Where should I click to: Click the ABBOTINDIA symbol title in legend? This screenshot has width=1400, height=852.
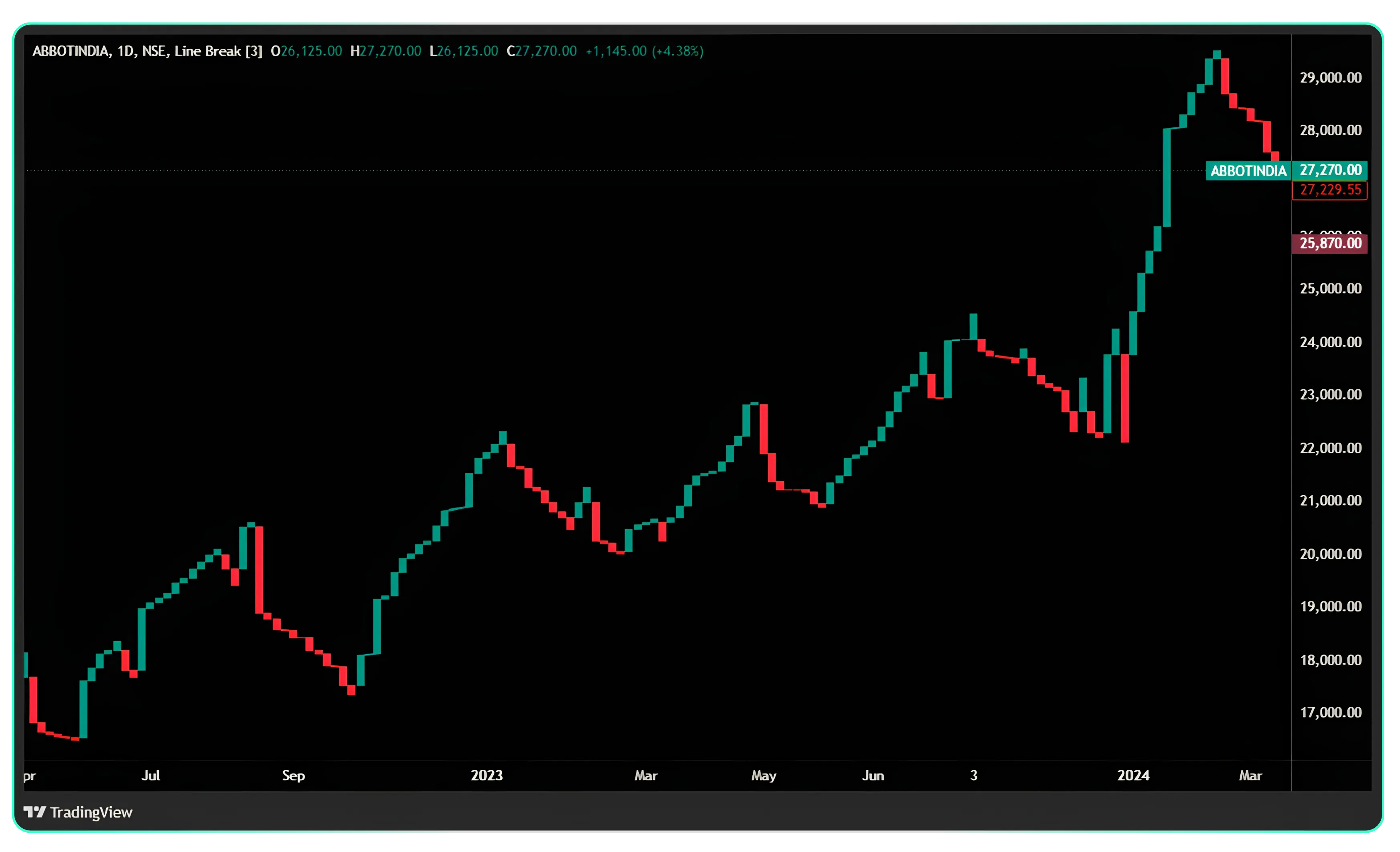[71, 51]
